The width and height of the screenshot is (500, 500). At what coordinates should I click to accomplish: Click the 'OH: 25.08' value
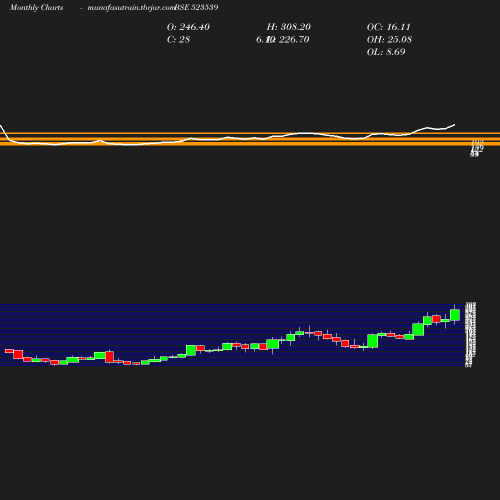tap(389, 40)
